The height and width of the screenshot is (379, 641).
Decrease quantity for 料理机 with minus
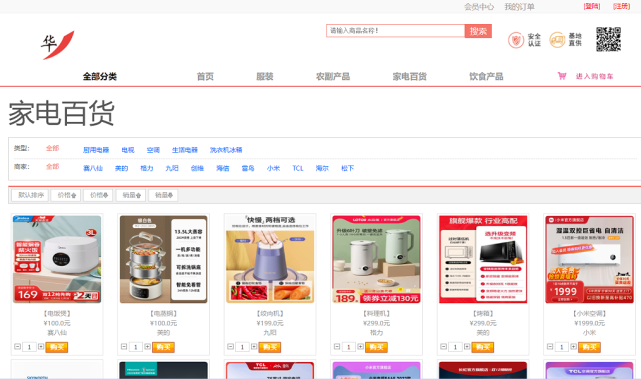[x=337, y=346]
